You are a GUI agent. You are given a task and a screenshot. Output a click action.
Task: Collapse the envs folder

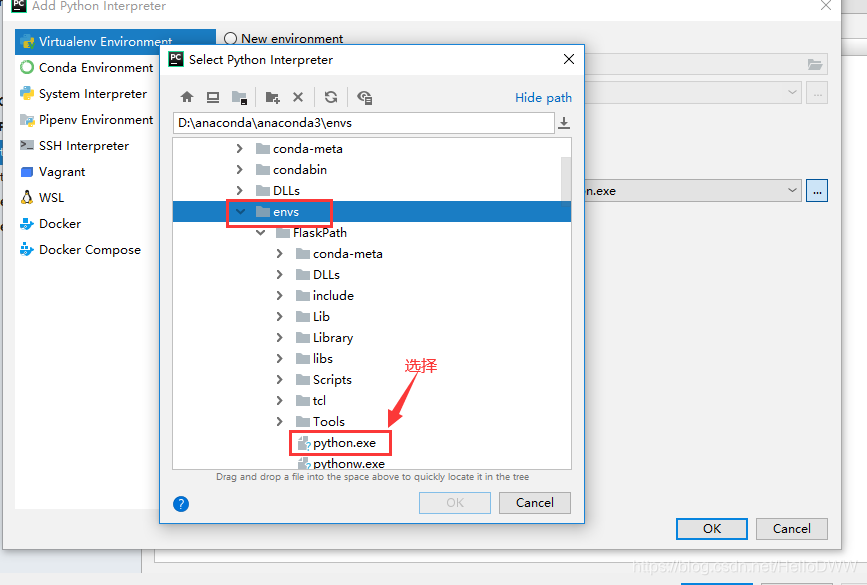tap(240, 212)
